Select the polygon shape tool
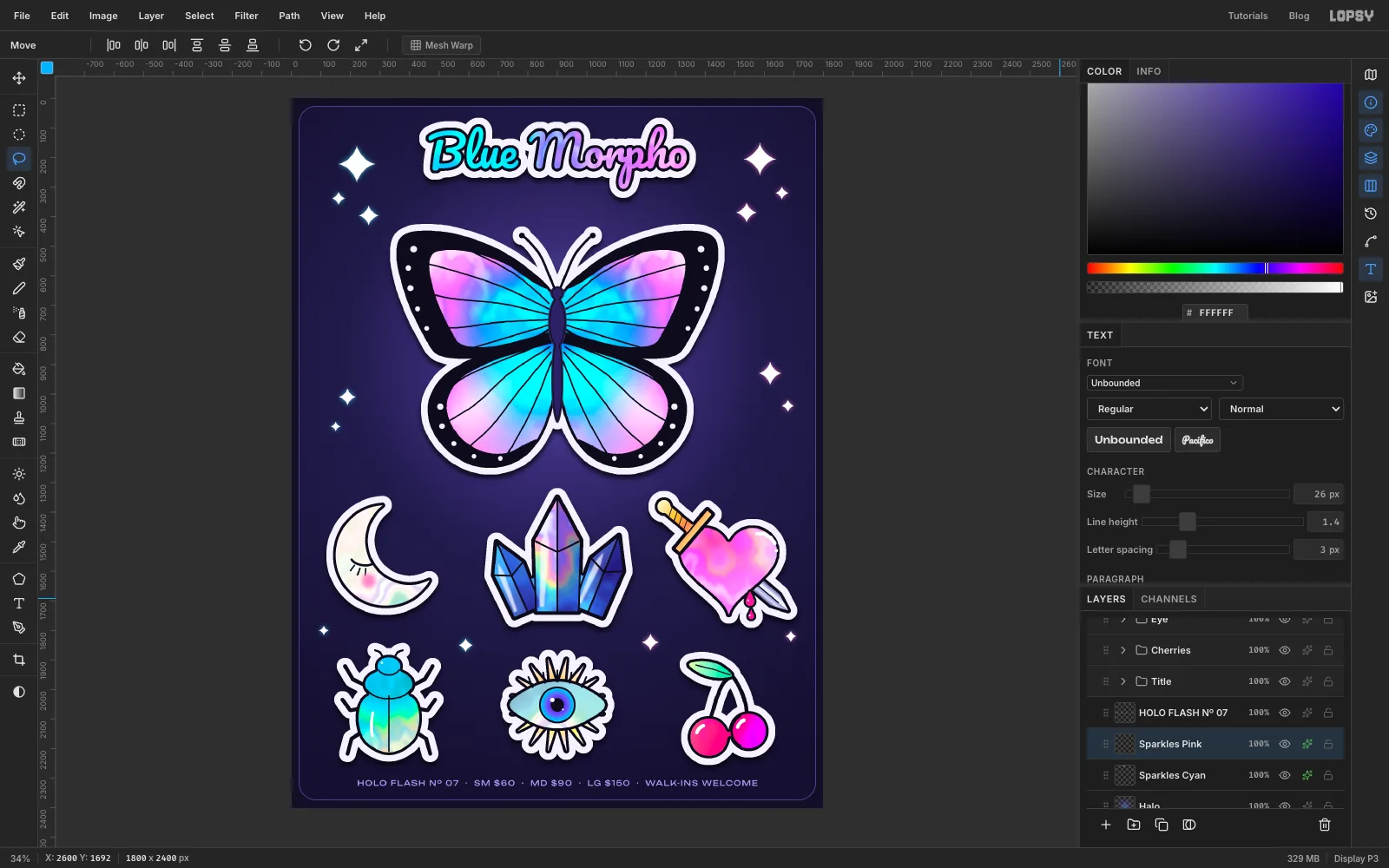 (19, 579)
